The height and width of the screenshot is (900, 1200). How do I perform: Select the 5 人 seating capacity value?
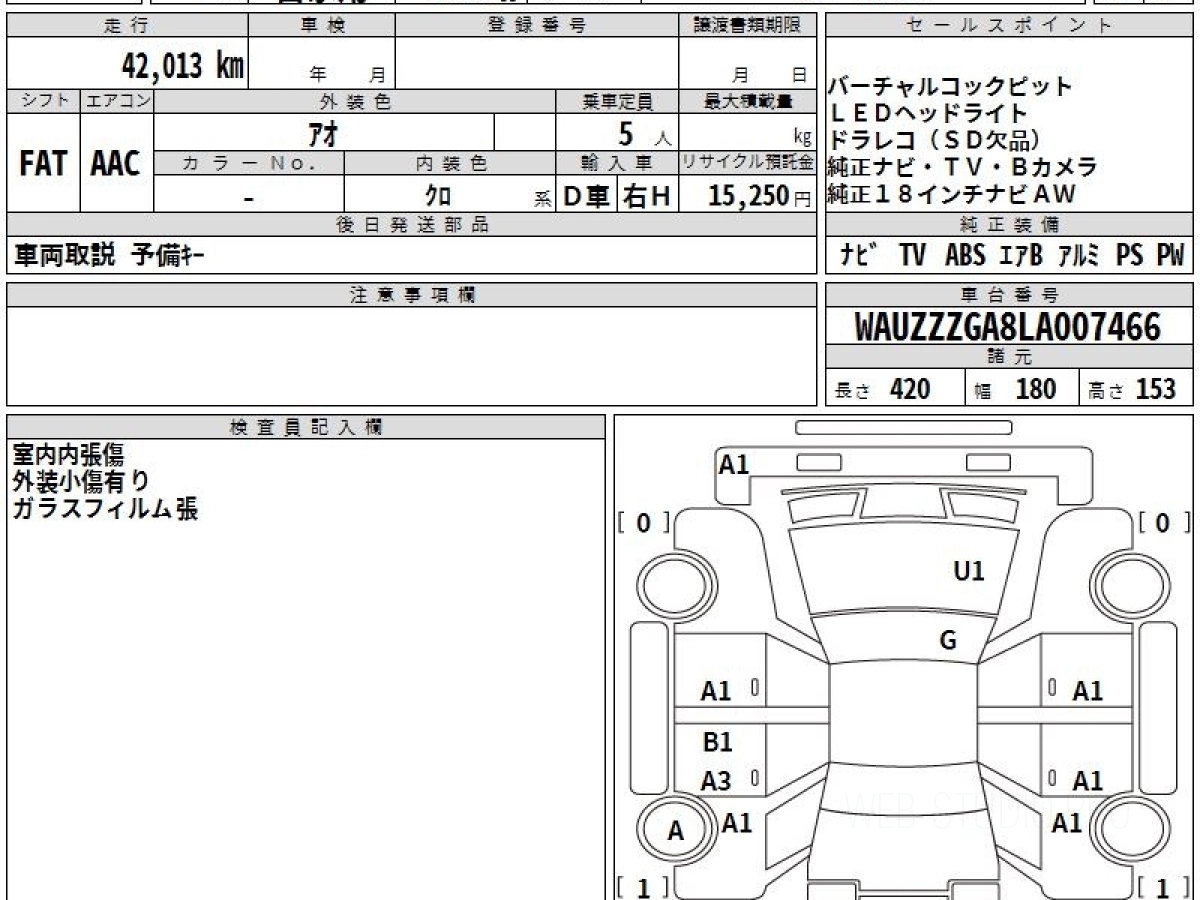click(x=644, y=132)
